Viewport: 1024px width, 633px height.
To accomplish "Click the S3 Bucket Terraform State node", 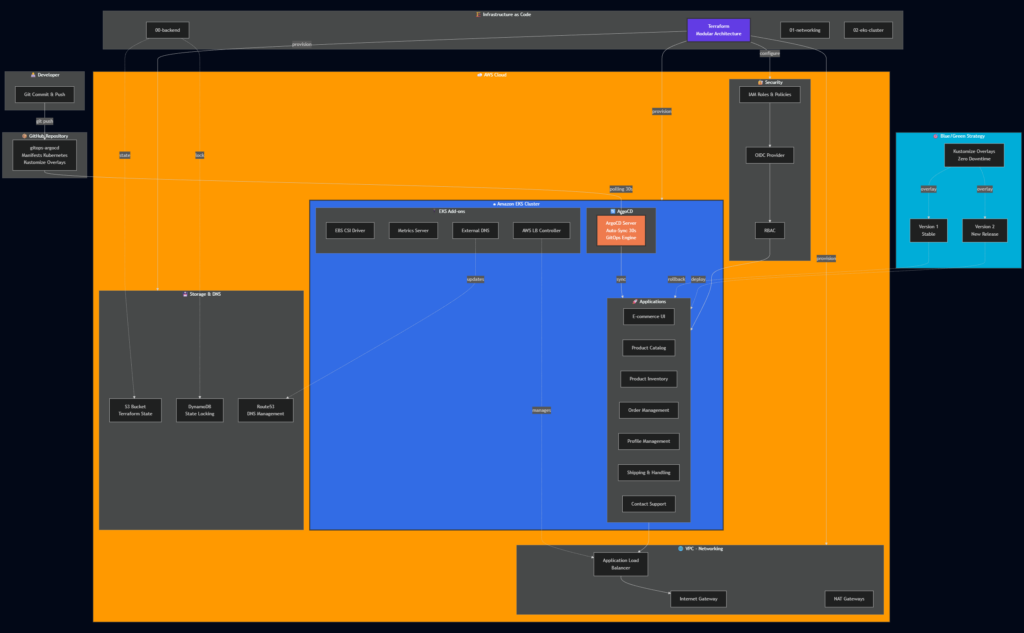I will (135, 410).
